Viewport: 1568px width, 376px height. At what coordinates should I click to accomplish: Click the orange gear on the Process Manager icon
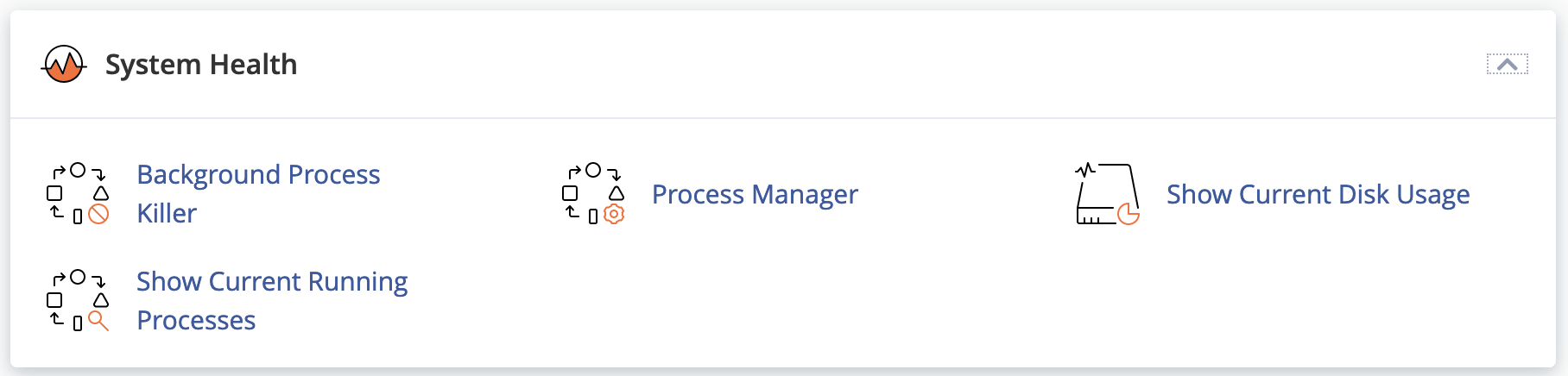614,214
